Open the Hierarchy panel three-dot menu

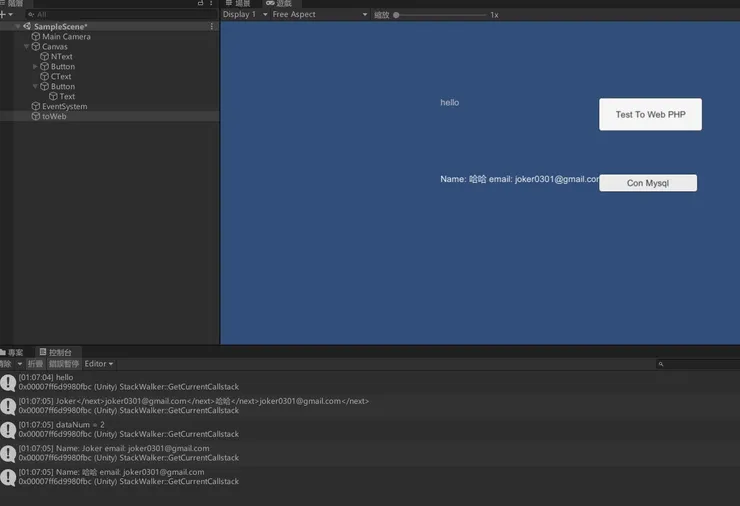[211, 3]
